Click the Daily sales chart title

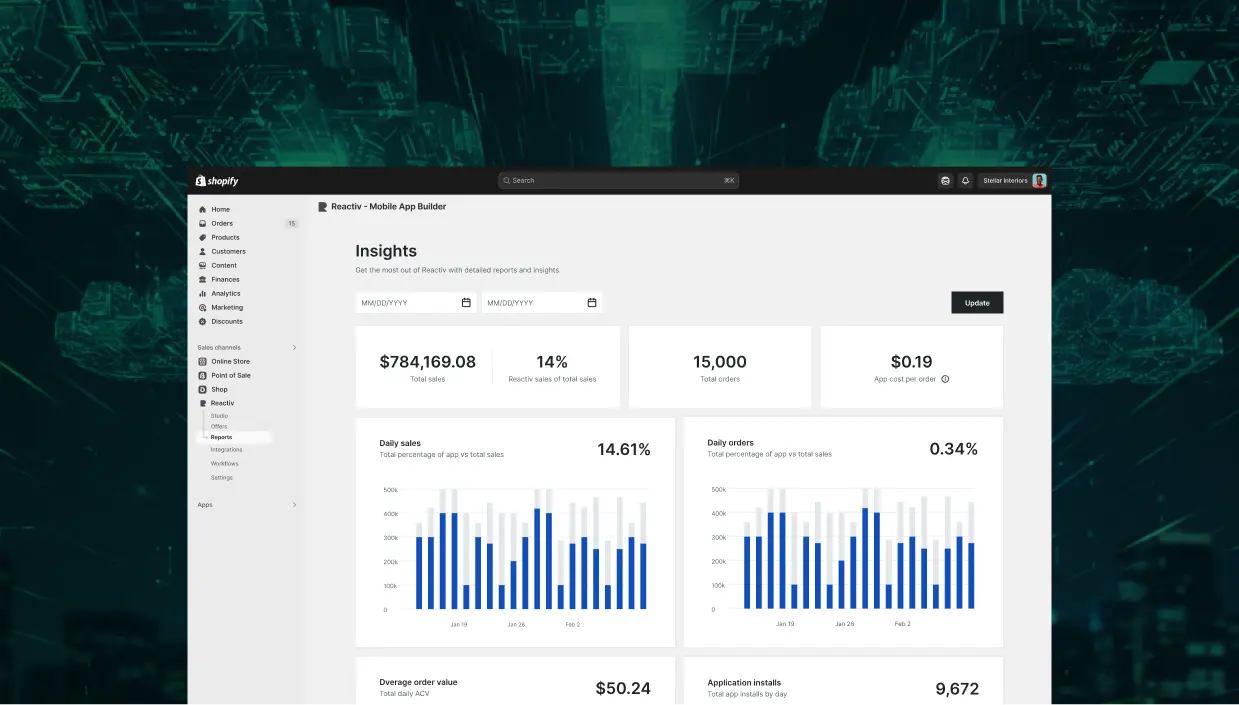point(400,443)
